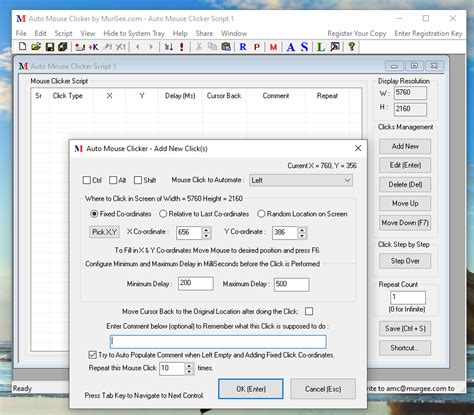
Task: Decrease X Co-ordinate with down spinner
Action: tap(206, 236)
